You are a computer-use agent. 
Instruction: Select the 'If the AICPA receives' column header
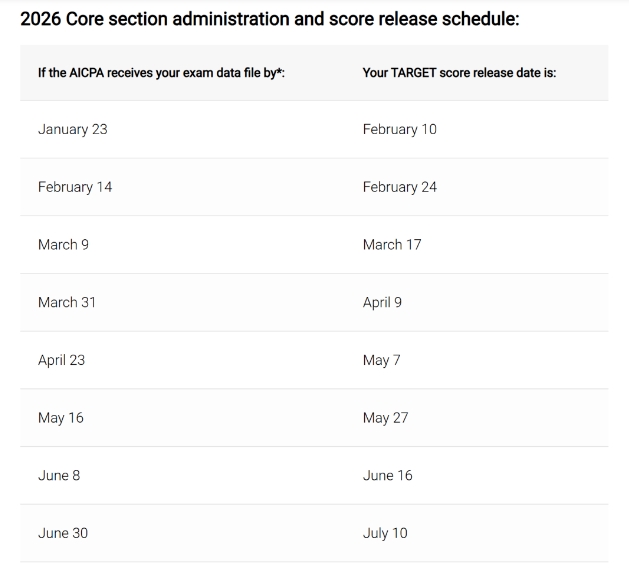point(160,73)
